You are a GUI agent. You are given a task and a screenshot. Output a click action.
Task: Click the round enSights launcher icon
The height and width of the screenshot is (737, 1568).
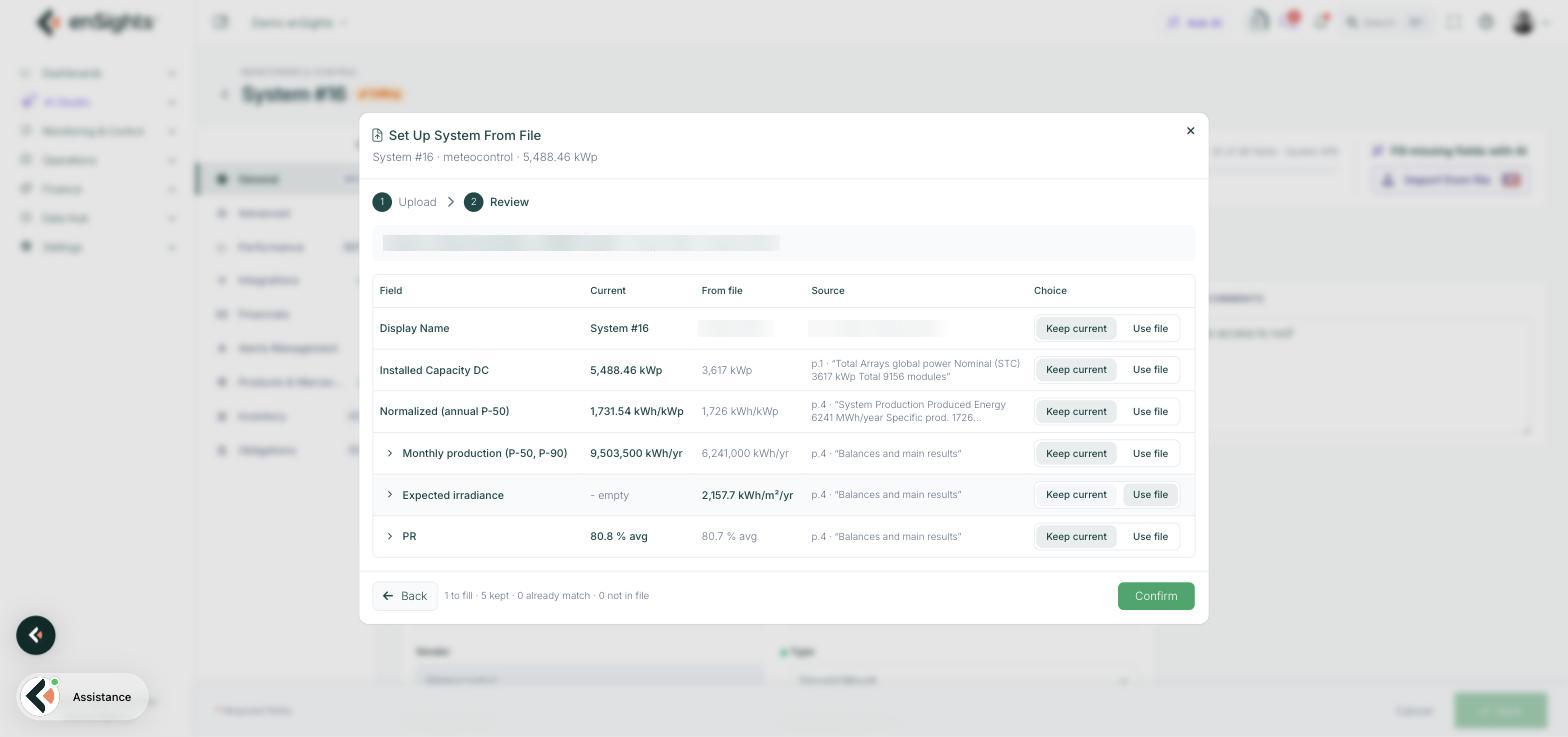pos(36,635)
